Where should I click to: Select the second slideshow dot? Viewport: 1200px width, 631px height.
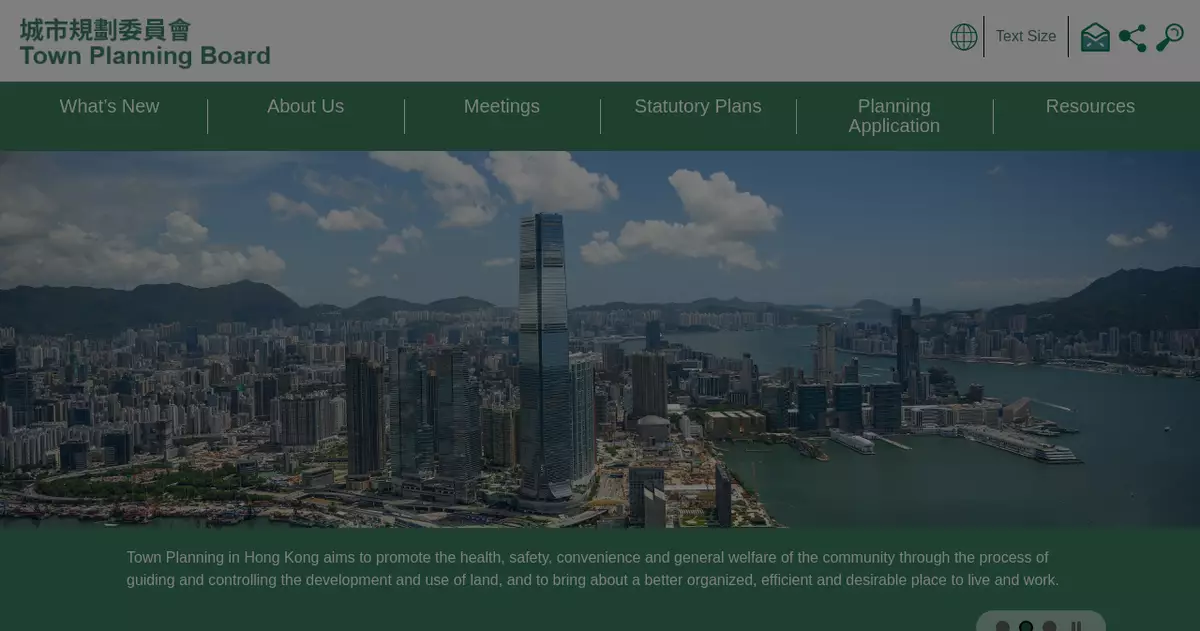1026,627
